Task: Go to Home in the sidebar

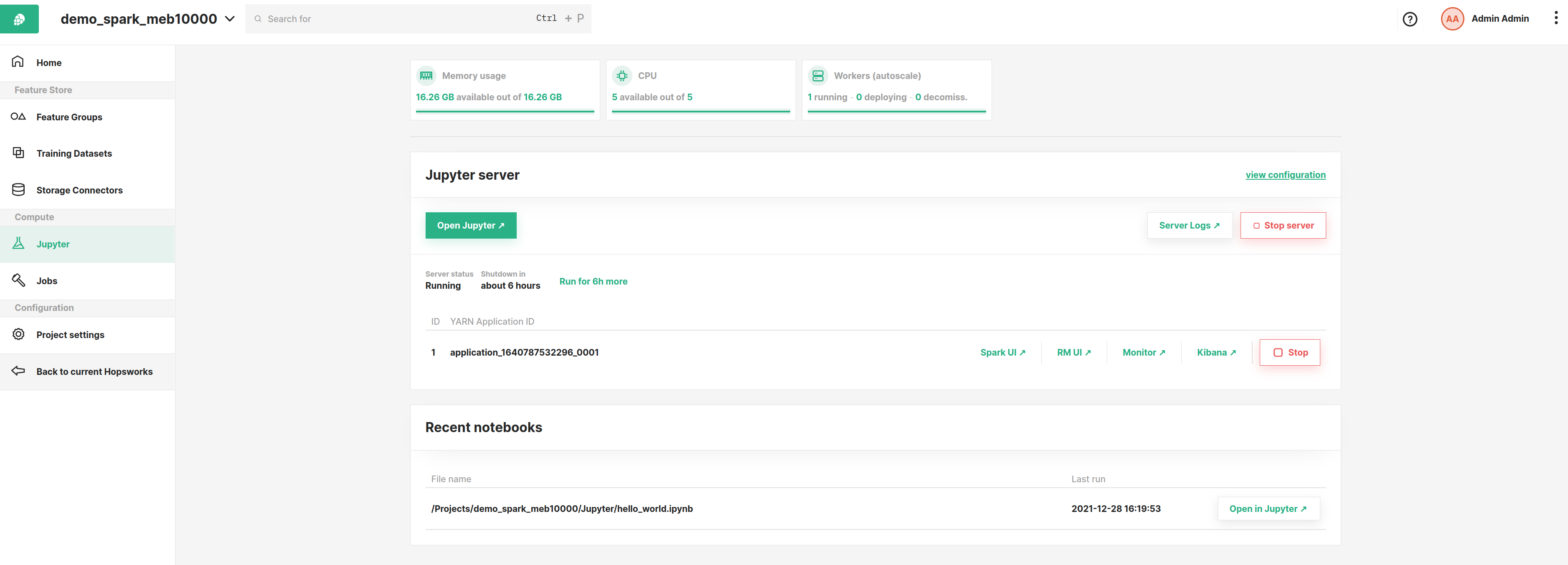Action: [x=87, y=63]
